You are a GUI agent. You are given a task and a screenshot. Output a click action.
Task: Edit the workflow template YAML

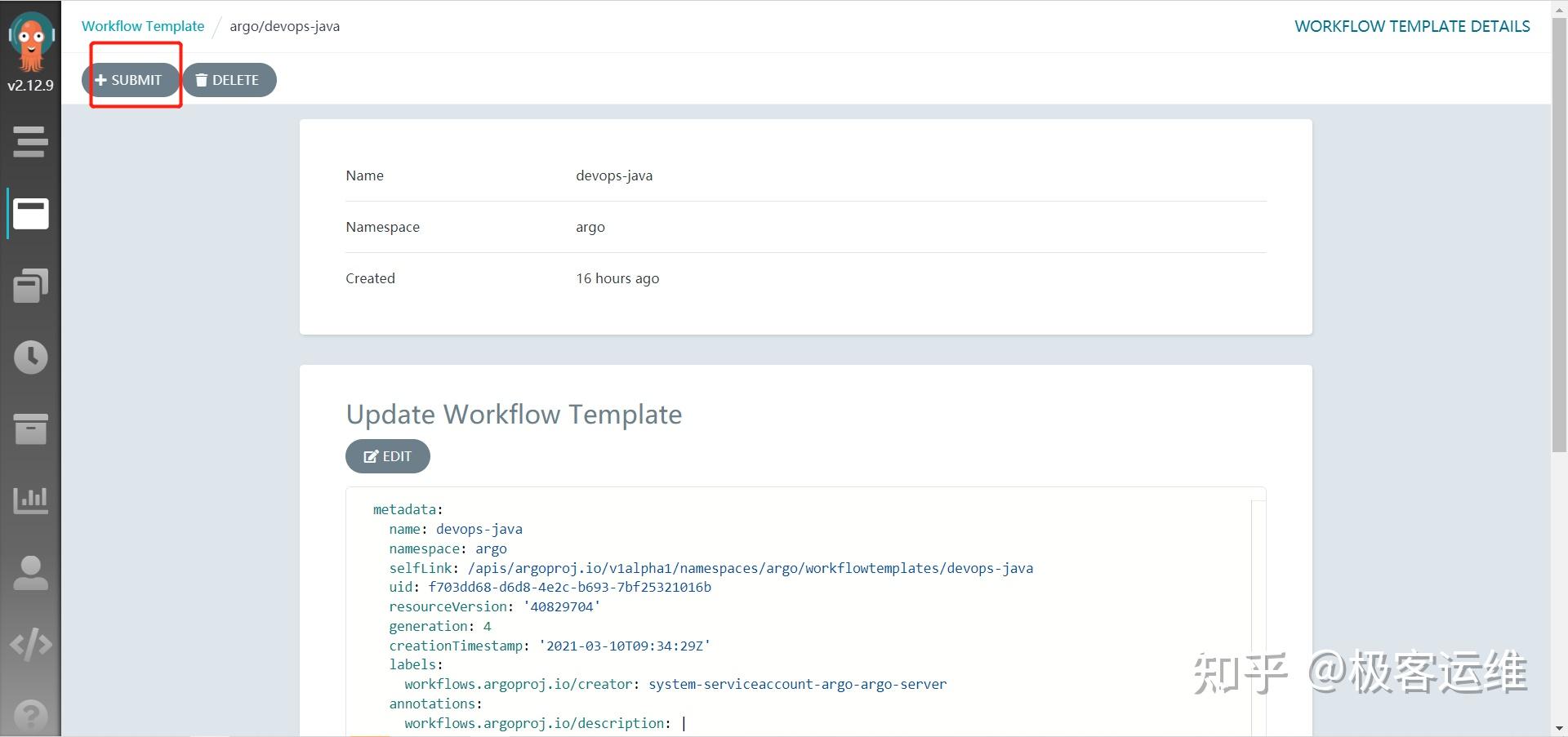click(387, 455)
